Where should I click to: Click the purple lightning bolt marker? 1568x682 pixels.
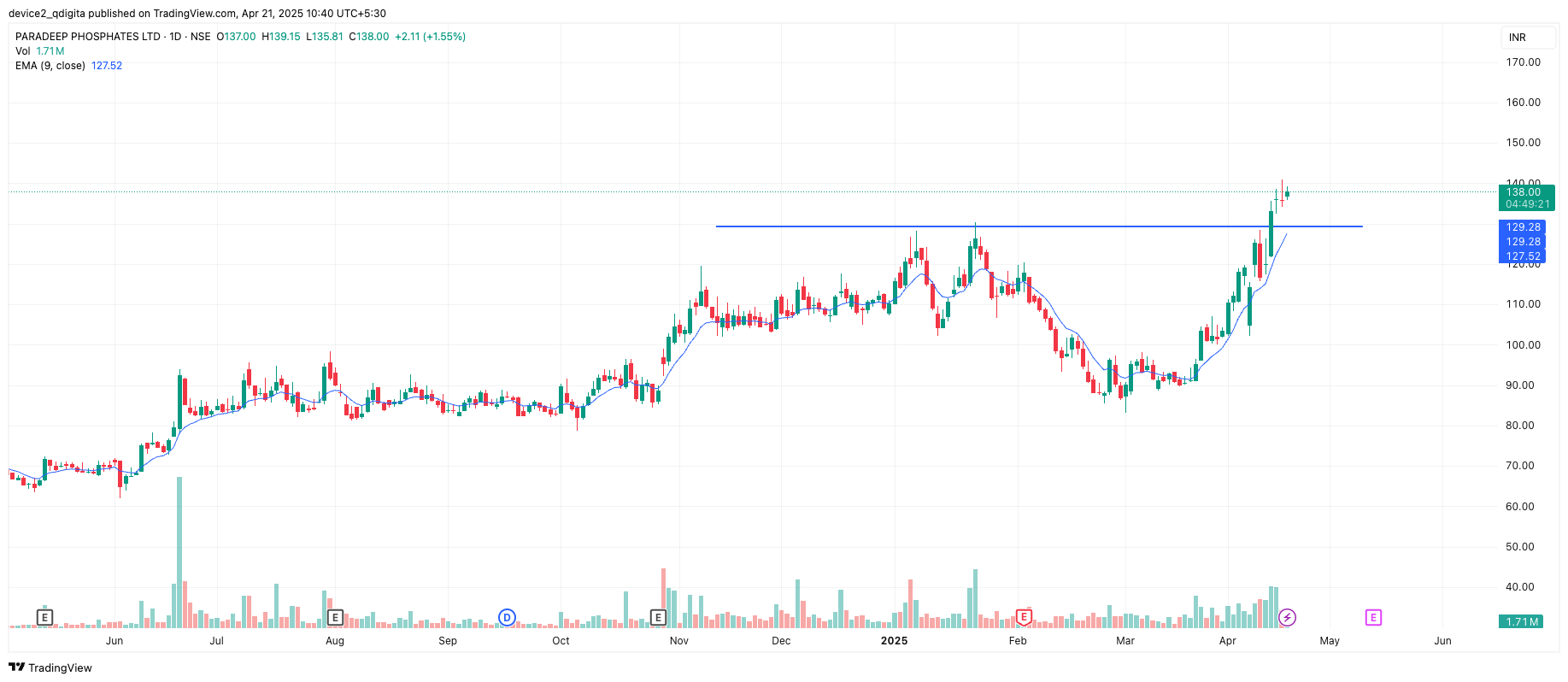pyautogui.click(x=1287, y=617)
